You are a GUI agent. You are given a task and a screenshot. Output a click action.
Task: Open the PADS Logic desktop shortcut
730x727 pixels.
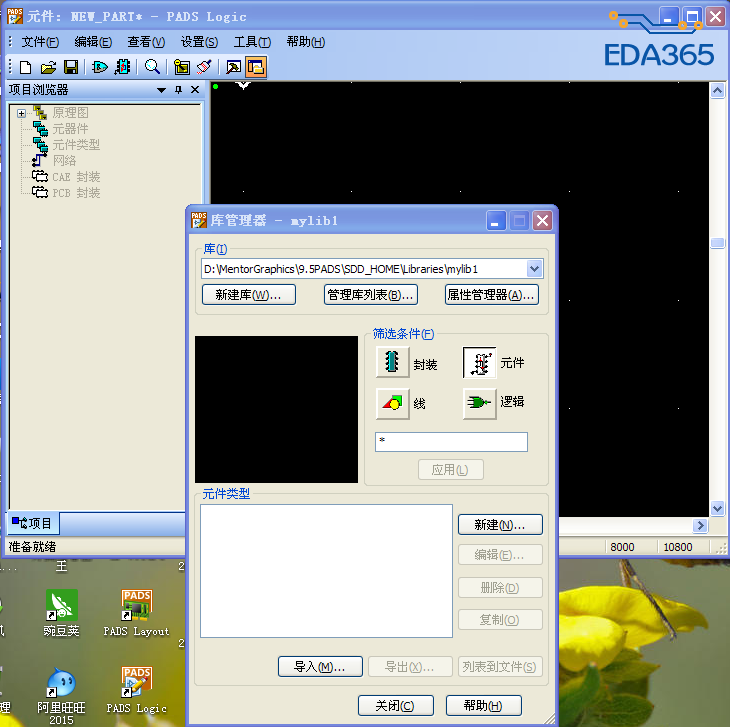[136, 690]
